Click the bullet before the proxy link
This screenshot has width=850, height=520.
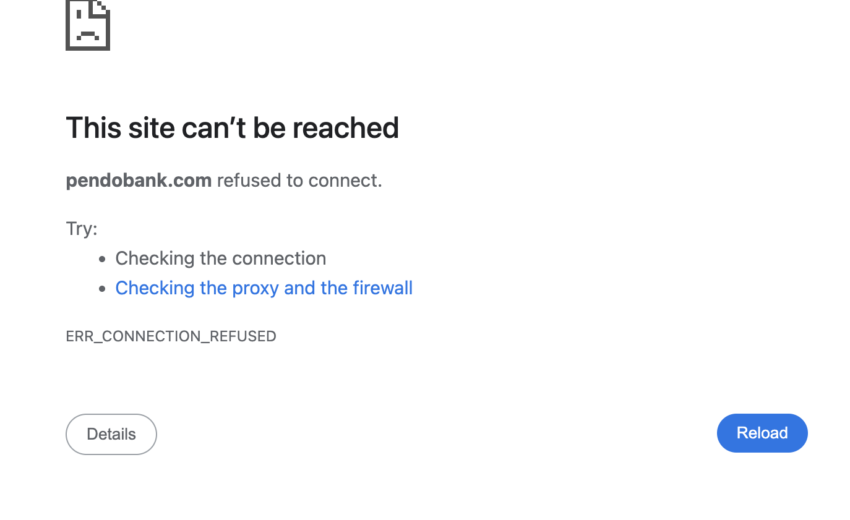point(102,289)
